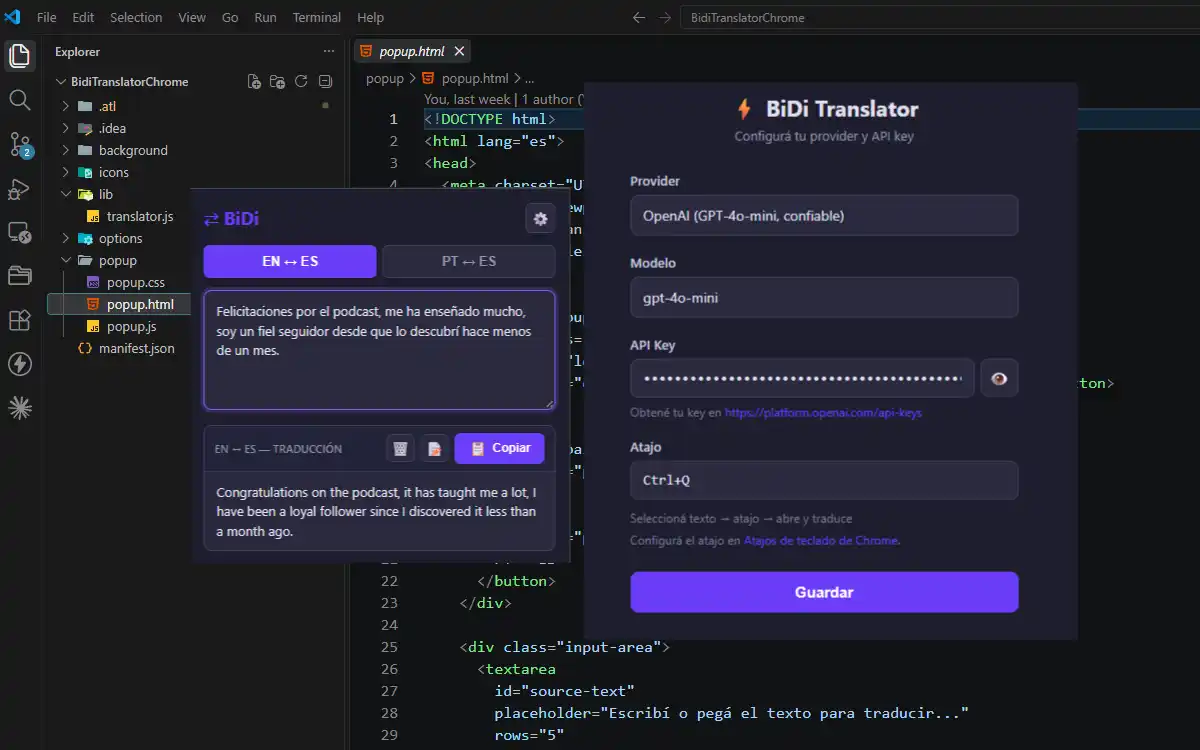Open the Run and Debug view
The height and width of the screenshot is (750, 1200).
(20, 188)
